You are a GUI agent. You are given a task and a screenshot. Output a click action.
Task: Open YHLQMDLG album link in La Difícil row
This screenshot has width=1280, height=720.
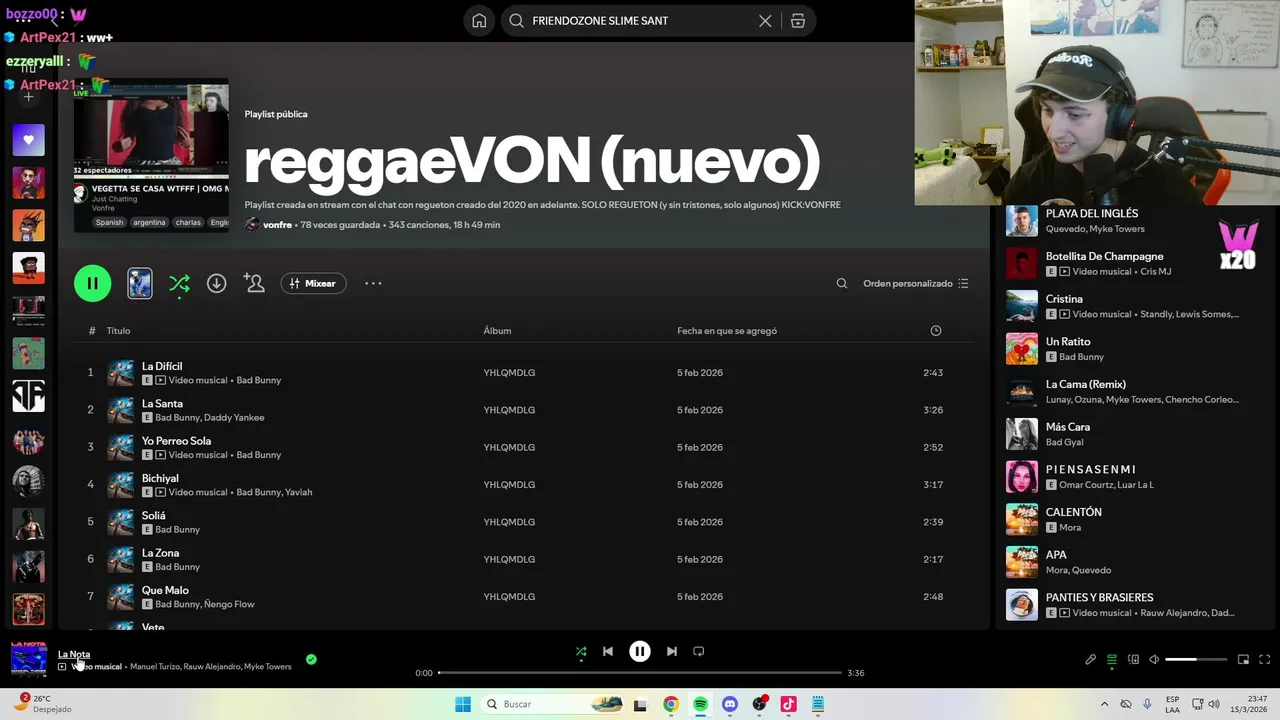coord(509,373)
